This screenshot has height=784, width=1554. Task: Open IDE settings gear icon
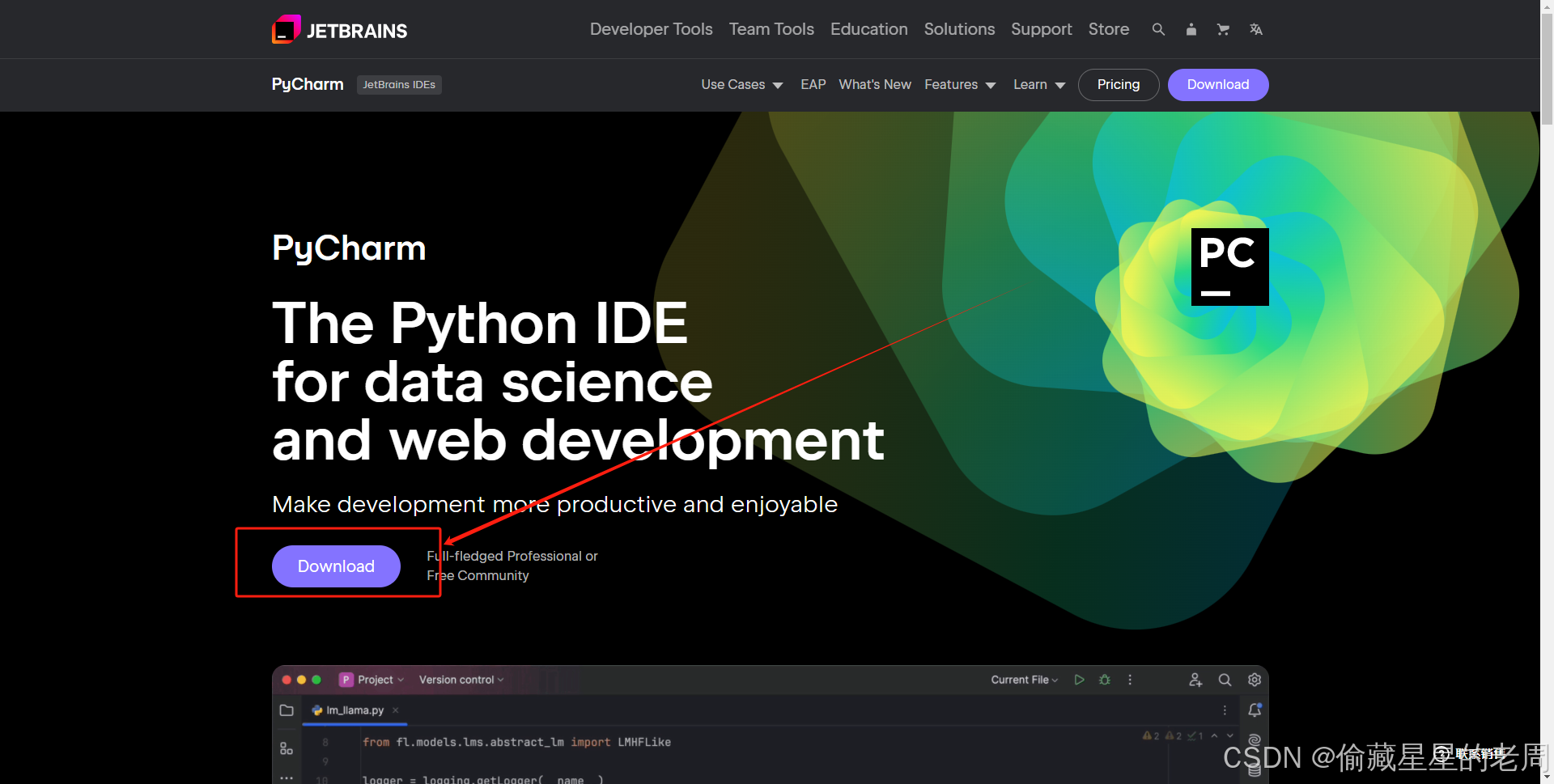pyautogui.click(x=1255, y=680)
